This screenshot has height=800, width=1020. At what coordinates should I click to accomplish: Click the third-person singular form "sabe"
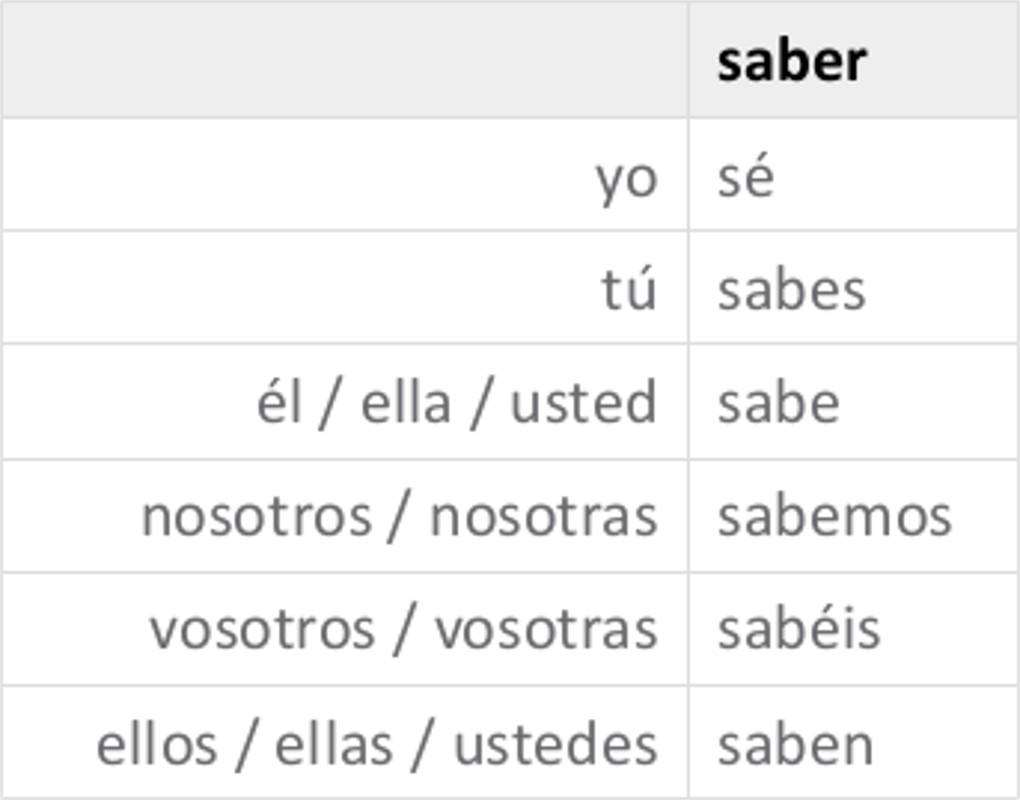pyautogui.click(x=778, y=403)
